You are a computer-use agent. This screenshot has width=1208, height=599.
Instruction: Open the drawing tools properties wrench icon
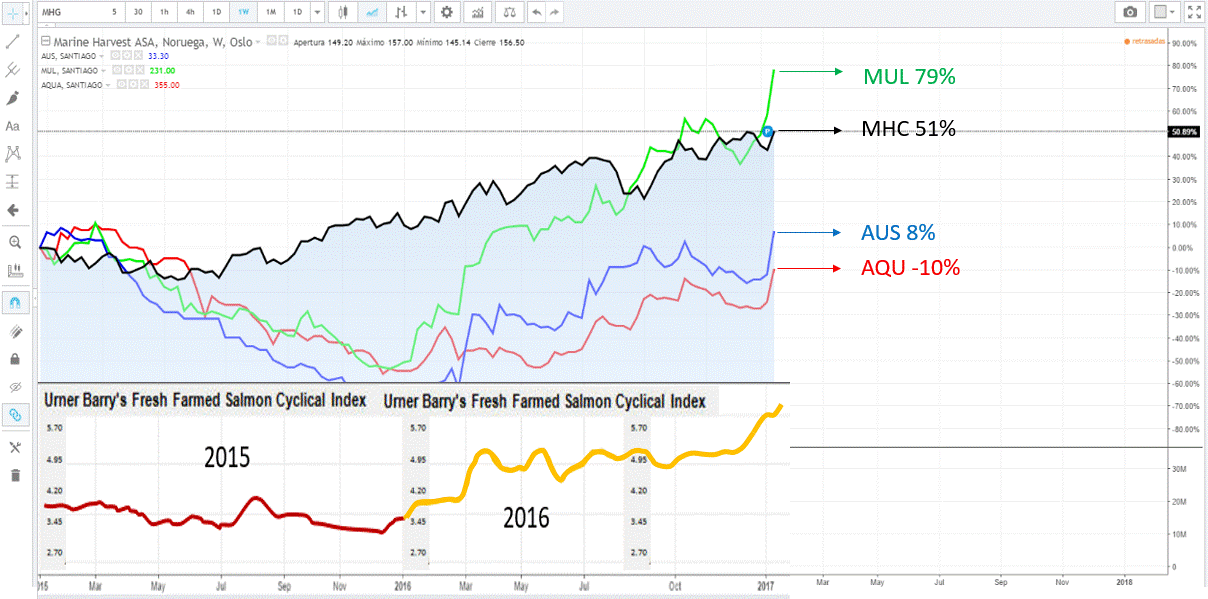click(x=14, y=447)
